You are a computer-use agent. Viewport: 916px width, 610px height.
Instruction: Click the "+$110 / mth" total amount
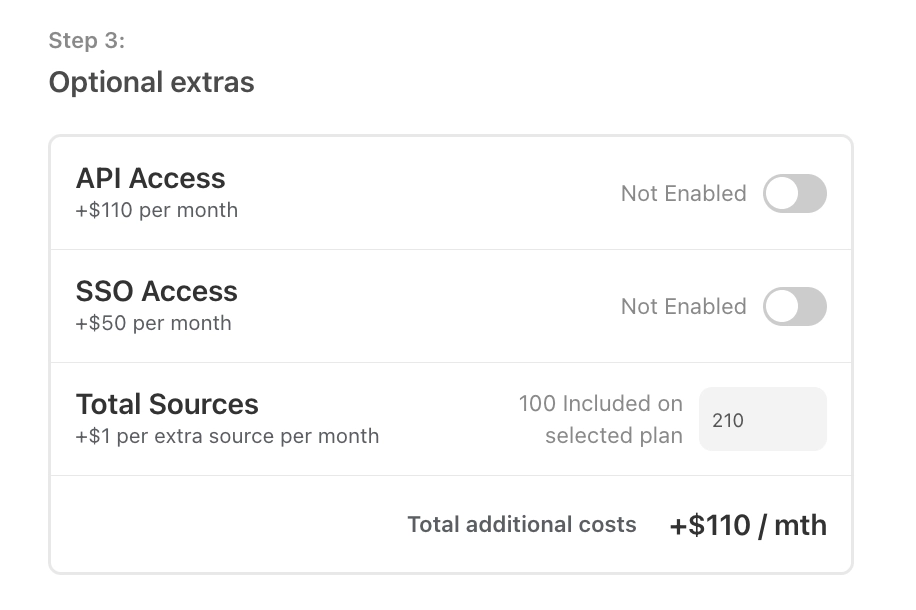748,525
